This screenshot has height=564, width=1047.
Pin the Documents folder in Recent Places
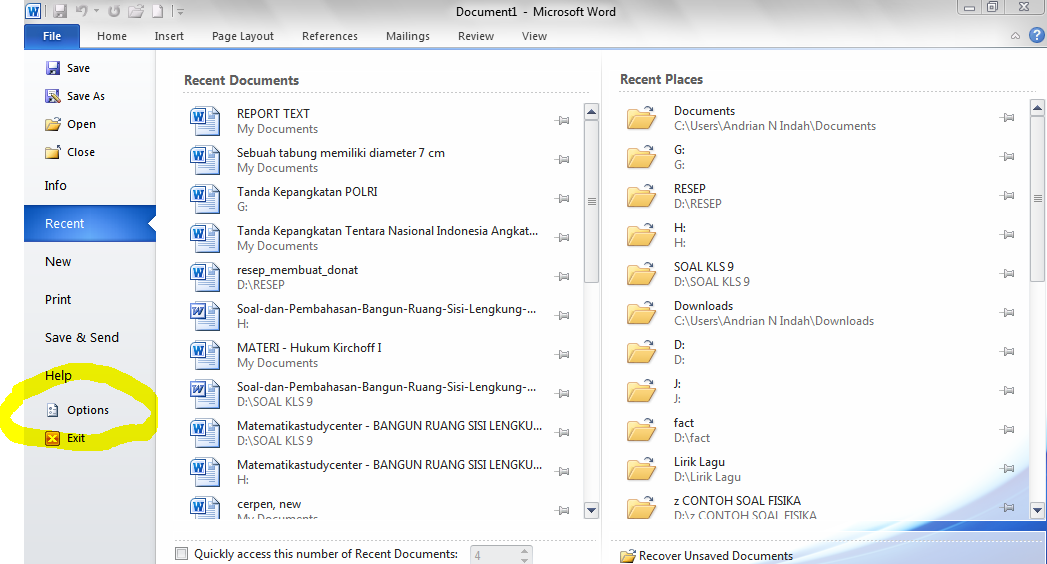1007,118
